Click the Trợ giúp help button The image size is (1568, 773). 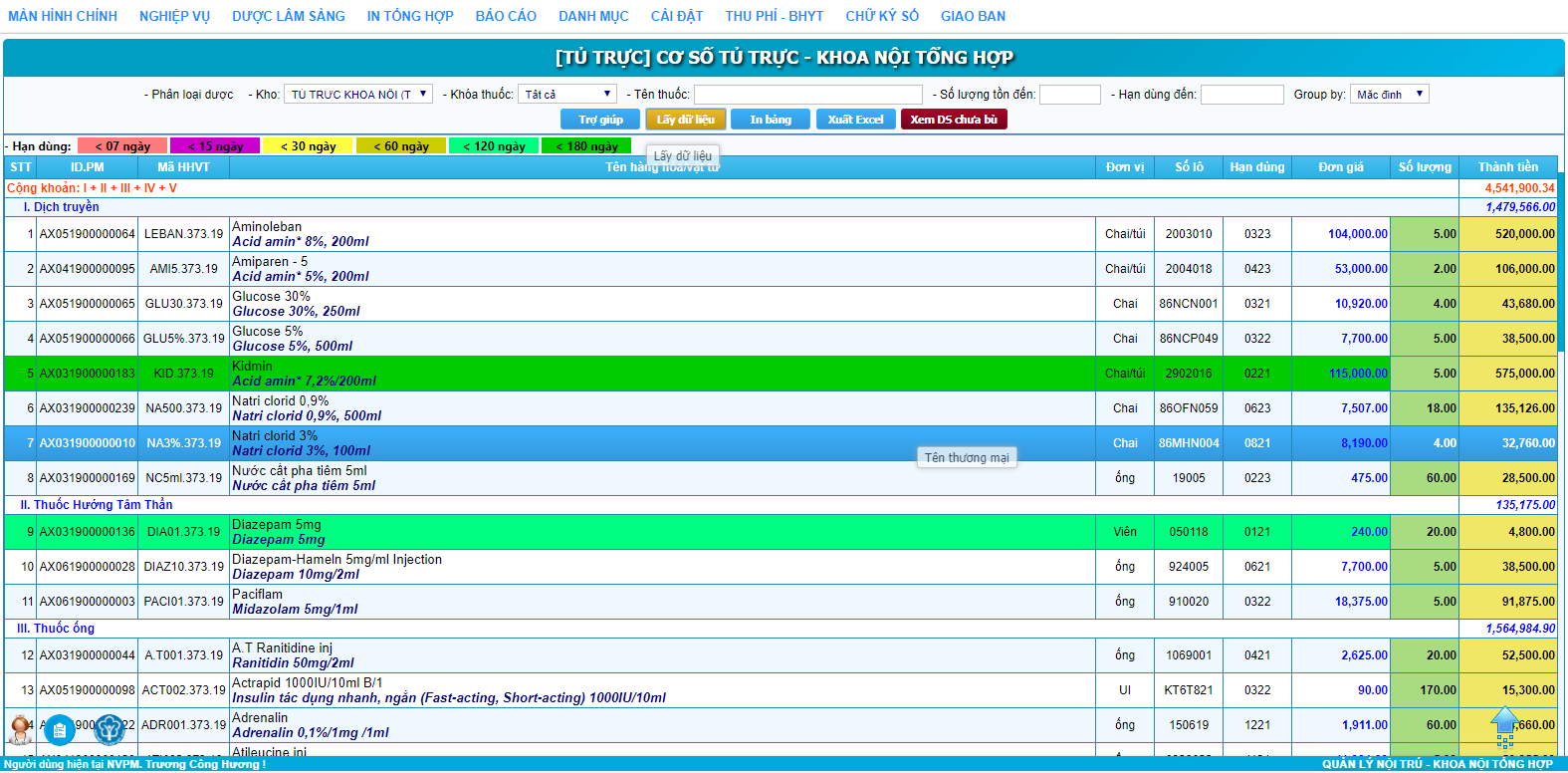(600, 120)
